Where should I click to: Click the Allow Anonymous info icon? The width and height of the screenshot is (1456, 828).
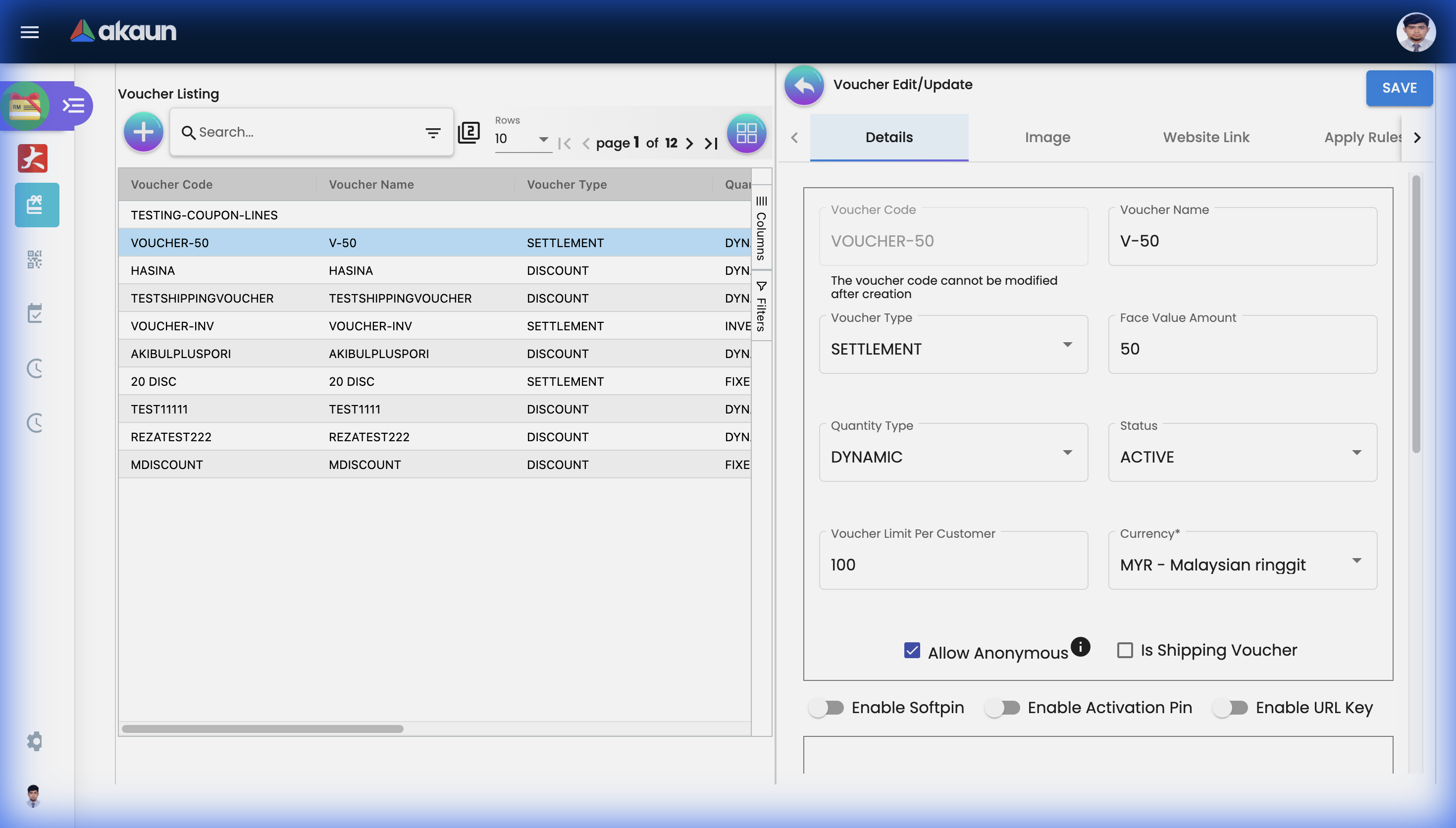[1080, 646]
